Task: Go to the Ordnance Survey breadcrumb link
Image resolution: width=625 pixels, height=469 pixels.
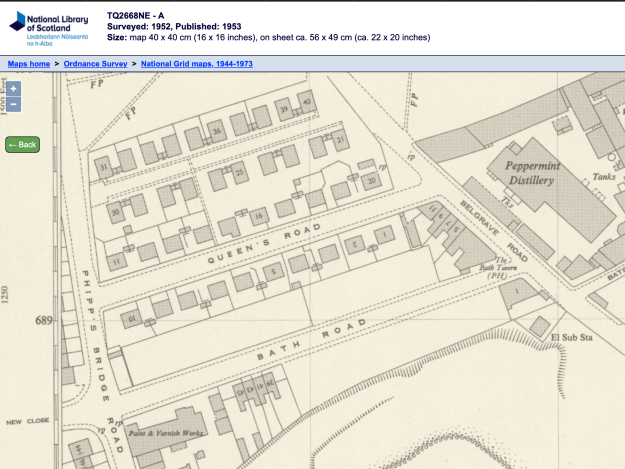Action: coord(95,63)
